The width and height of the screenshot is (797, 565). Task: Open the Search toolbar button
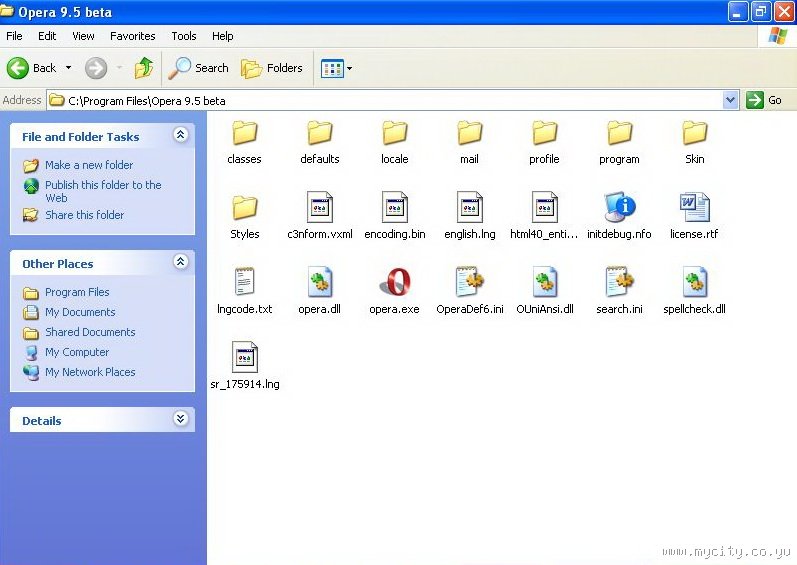click(x=199, y=68)
